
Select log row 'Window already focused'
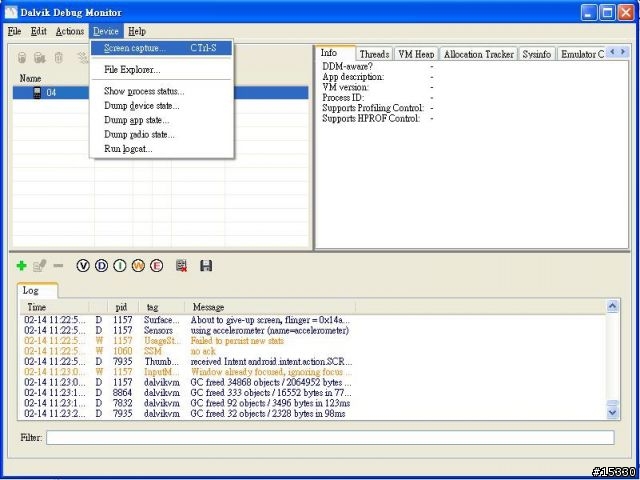pos(313,372)
